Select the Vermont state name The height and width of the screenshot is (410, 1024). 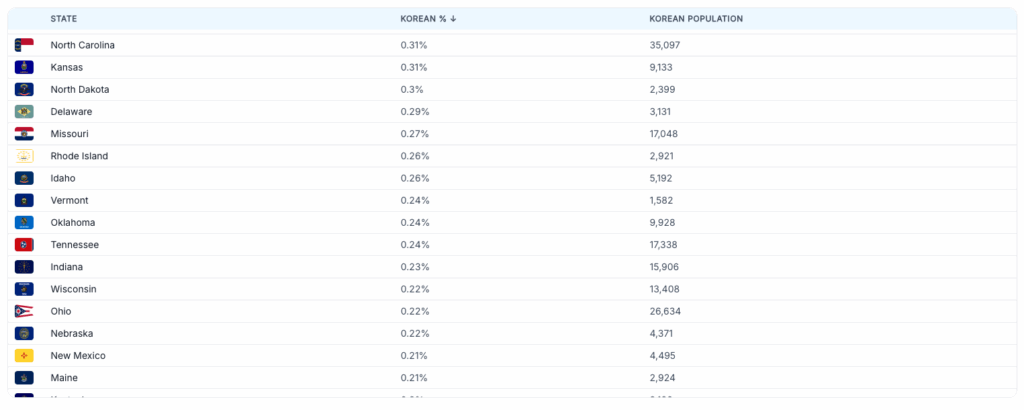tap(68, 200)
